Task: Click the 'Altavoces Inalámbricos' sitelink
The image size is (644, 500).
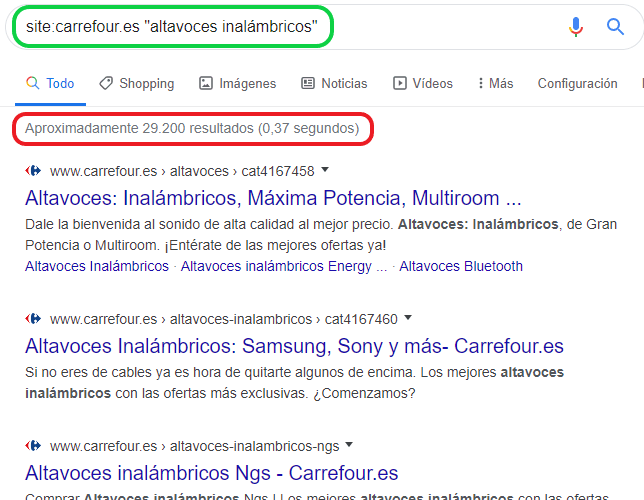Action: click(97, 266)
